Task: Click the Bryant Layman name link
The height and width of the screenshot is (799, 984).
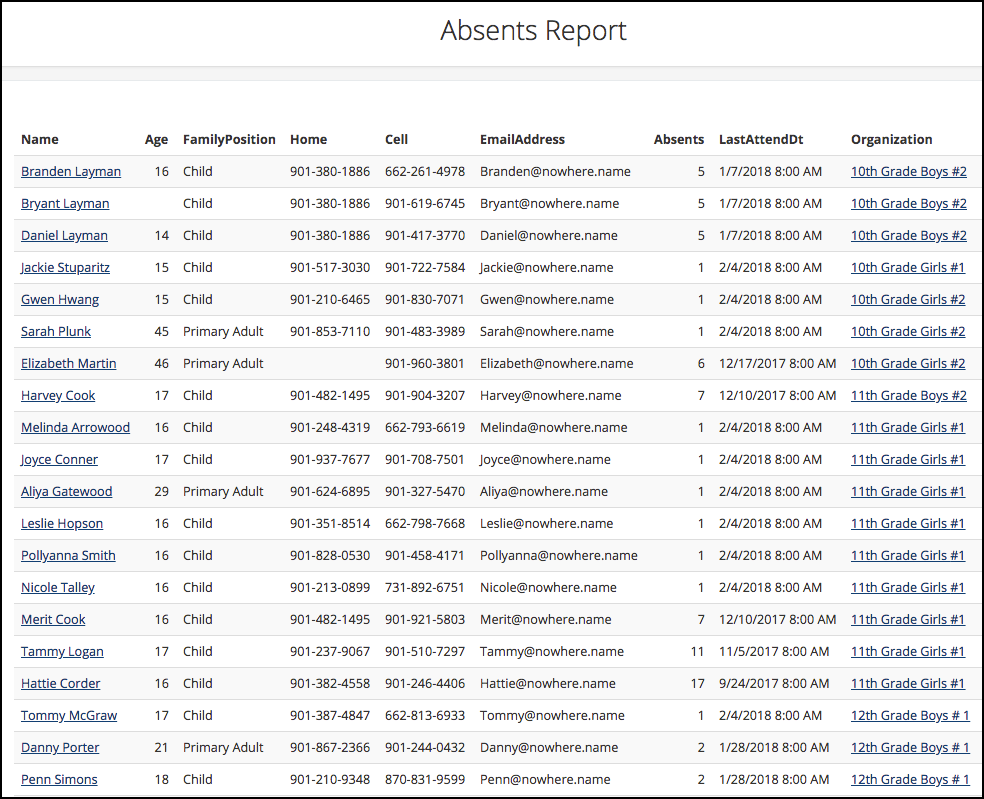Action: point(64,203)
